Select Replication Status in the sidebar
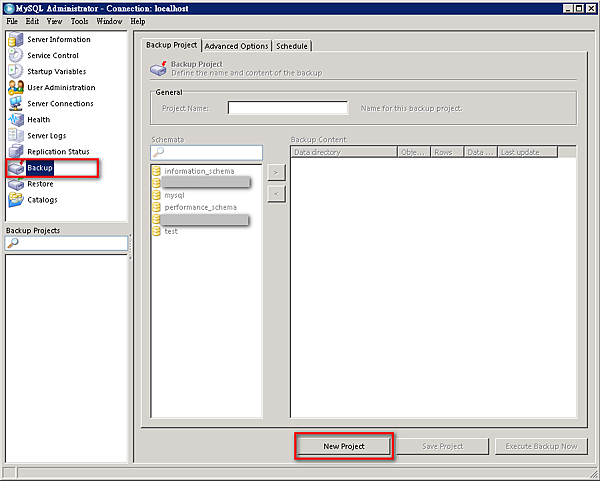600x481 pixels. [x=58, y=152]
